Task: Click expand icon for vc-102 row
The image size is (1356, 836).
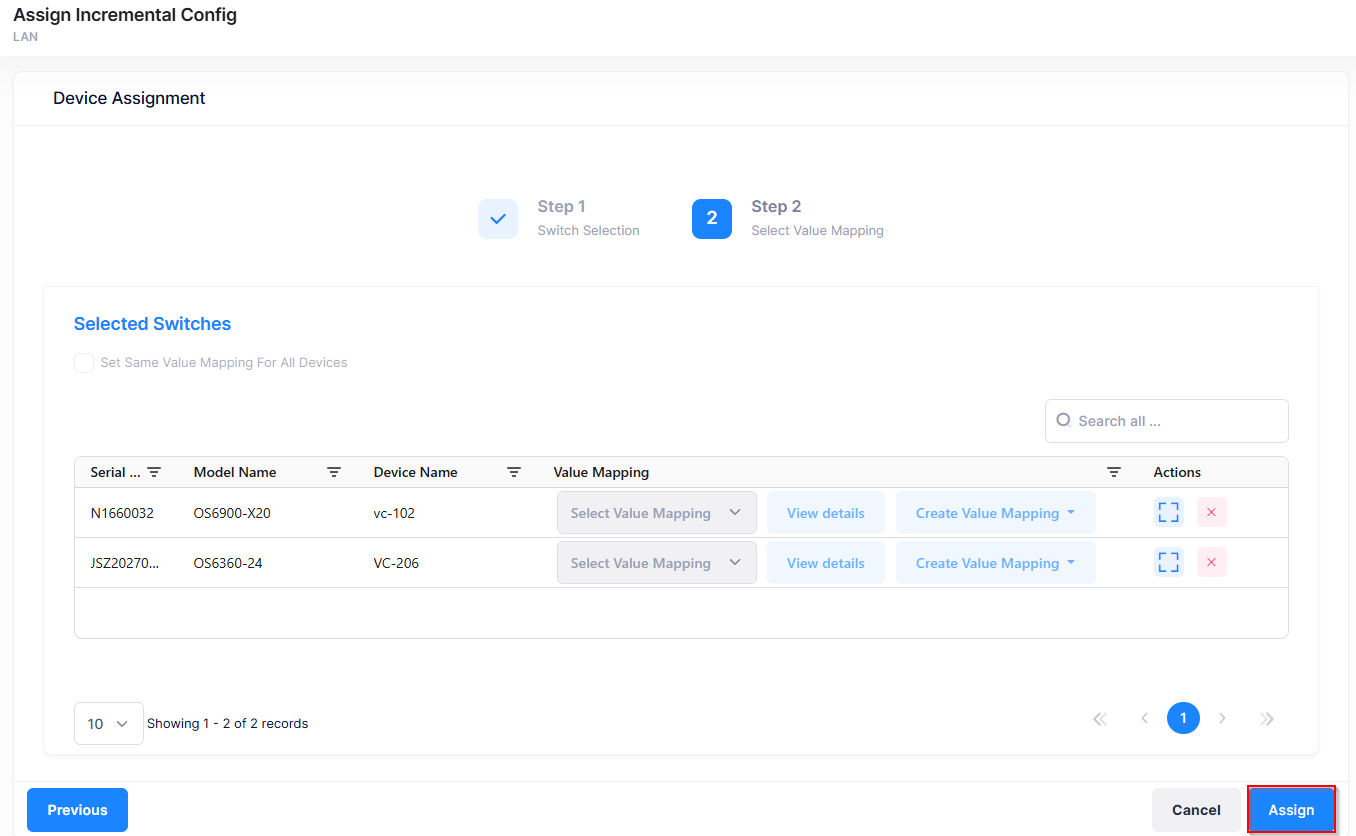Action: 1168,513
